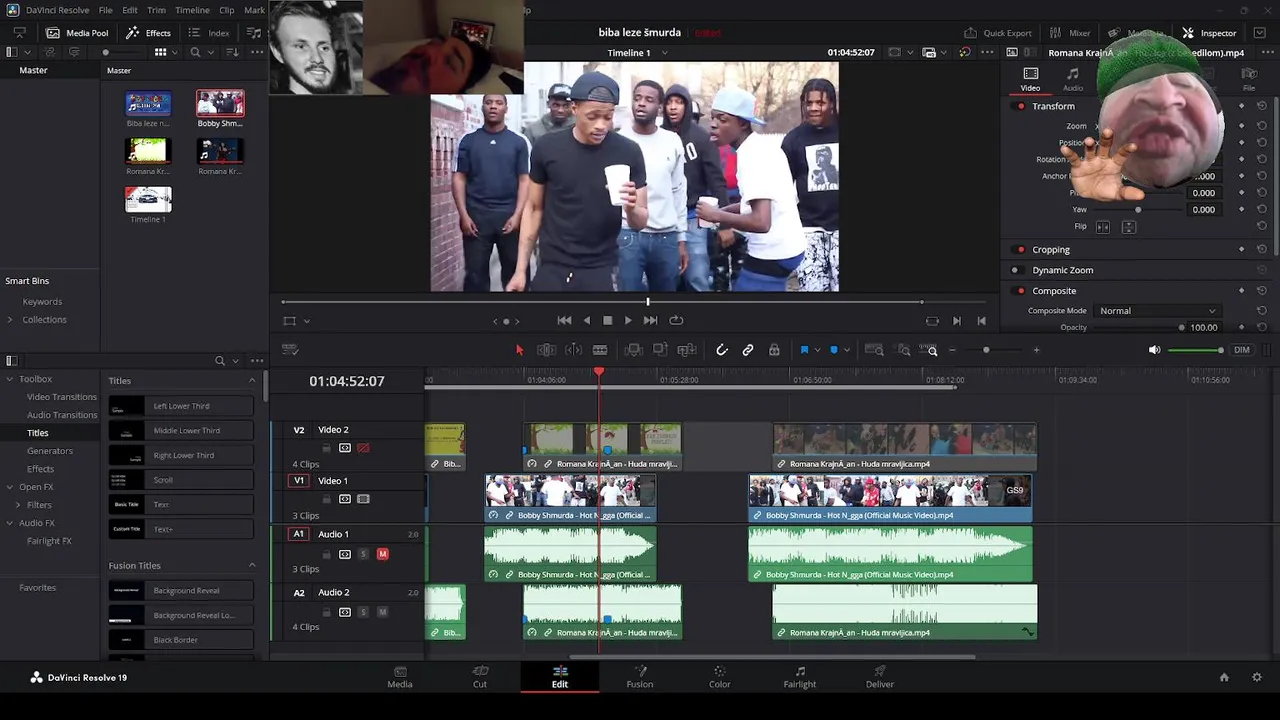Expand the Open FX tree

(x=10, y=487)
